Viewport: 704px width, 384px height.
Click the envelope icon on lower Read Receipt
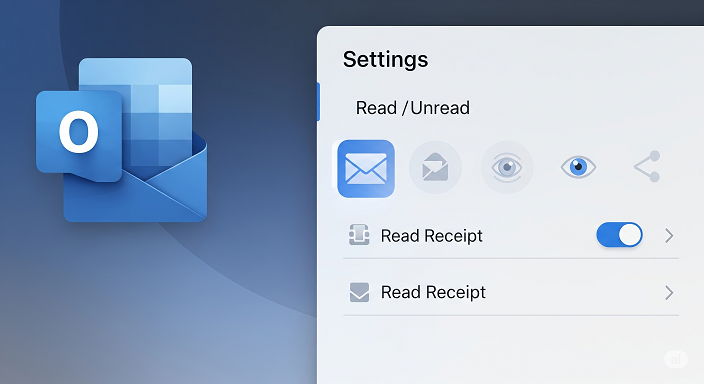click(x=359, y=292)
